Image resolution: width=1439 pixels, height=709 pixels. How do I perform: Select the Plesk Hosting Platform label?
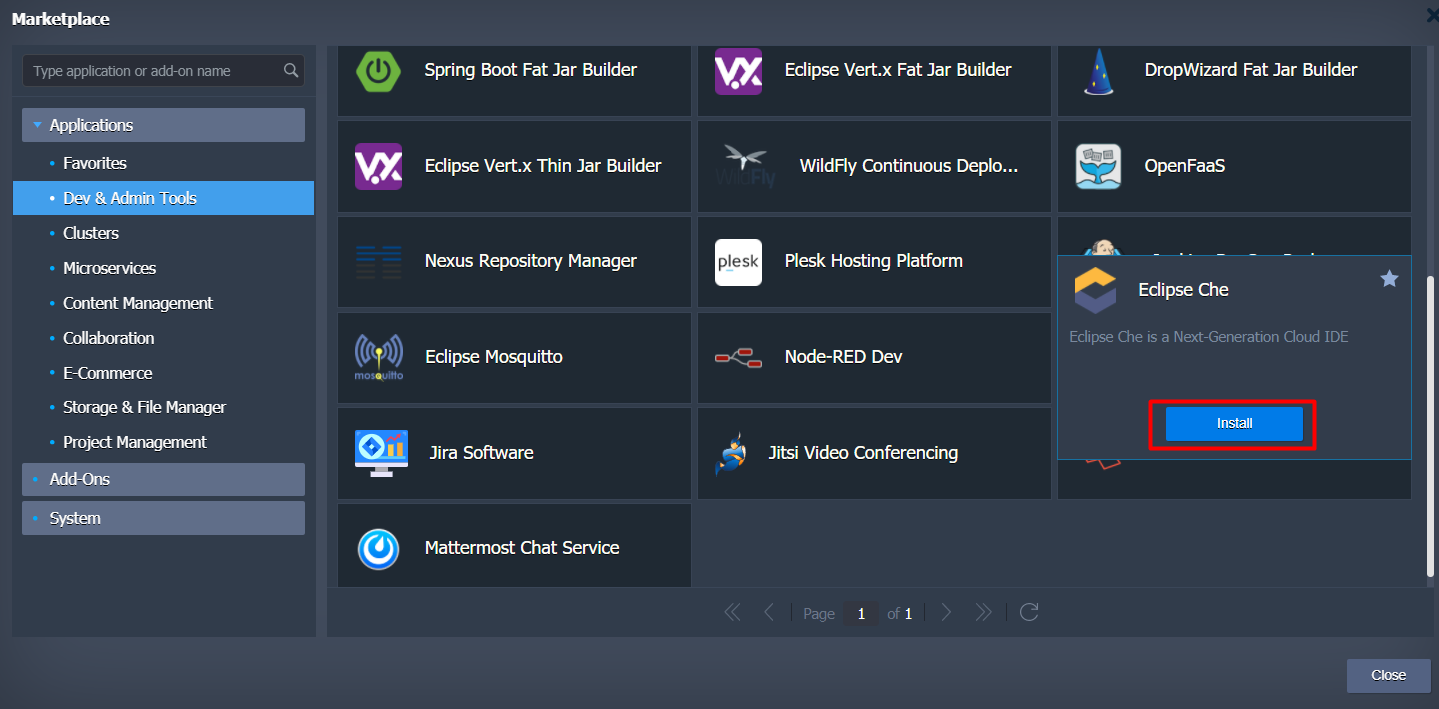(874, 261)
